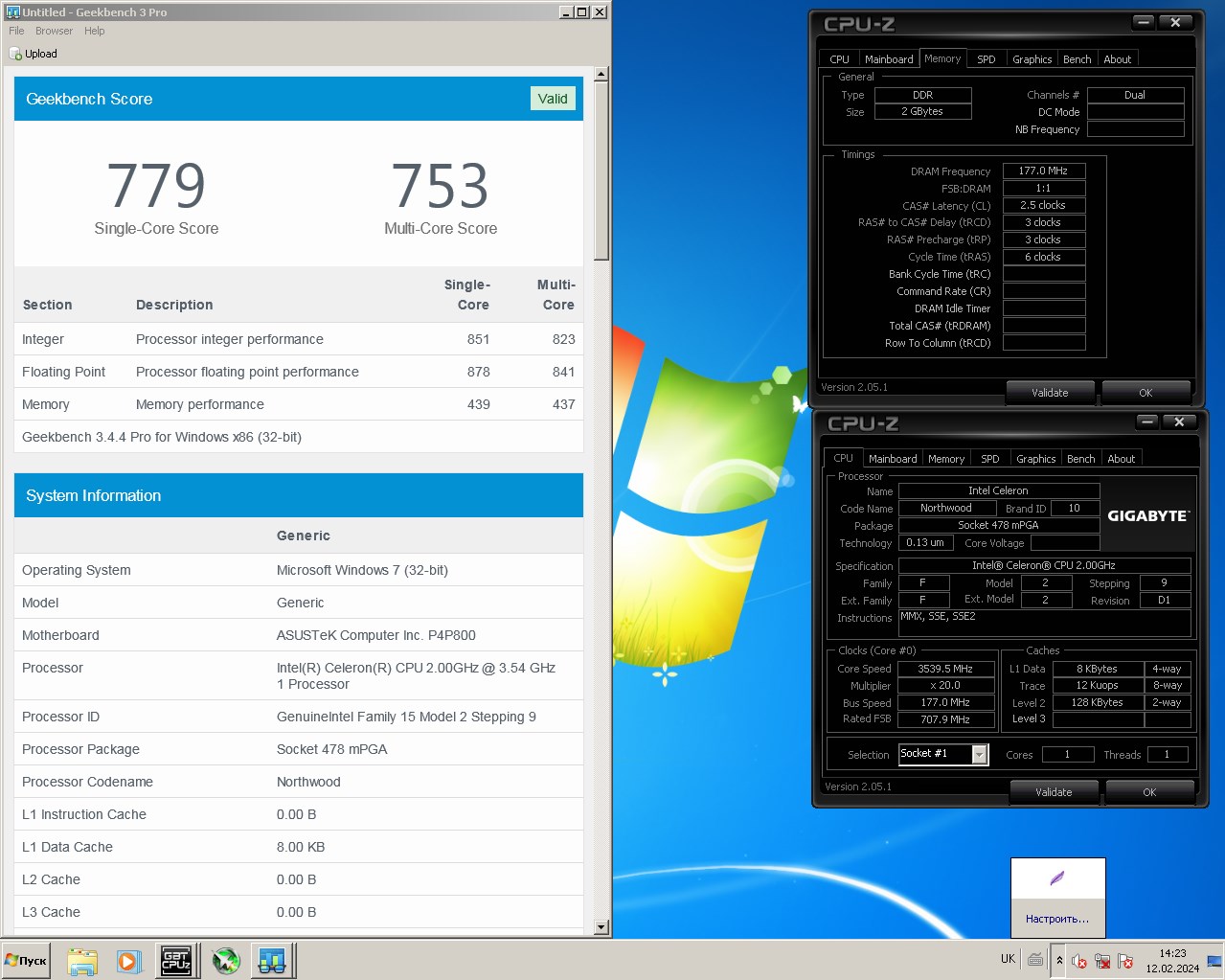The height and width of the screenshot is (980, 1225).
Task: Click the Multi-Core Score 753
Action: [441, 186]
